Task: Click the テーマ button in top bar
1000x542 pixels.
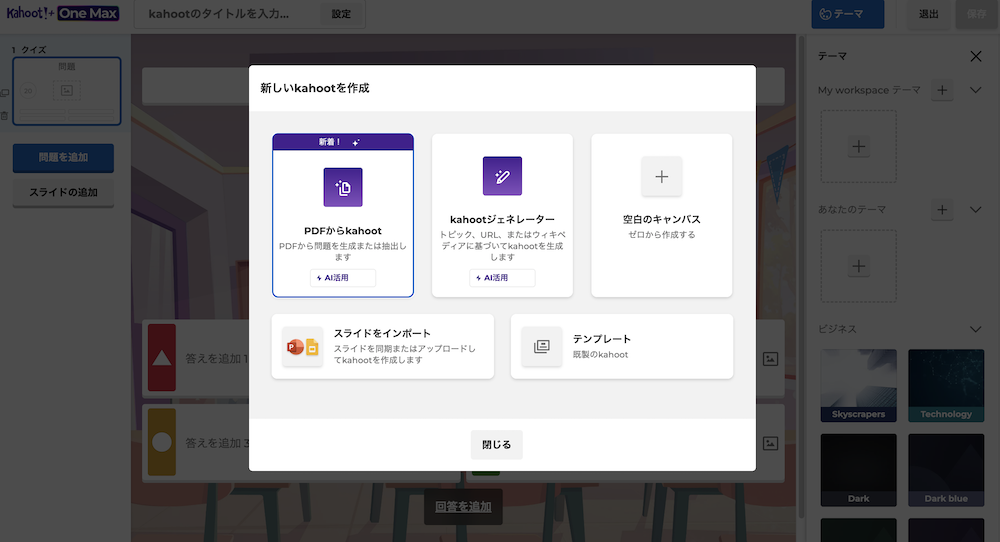Action: (x=848, y=14)
